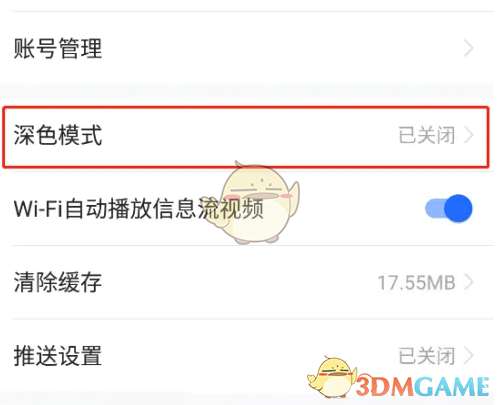The image size is (500, 405).
Task: Tap the 已关闭 status of 深色模式
Action: point(427,136)
